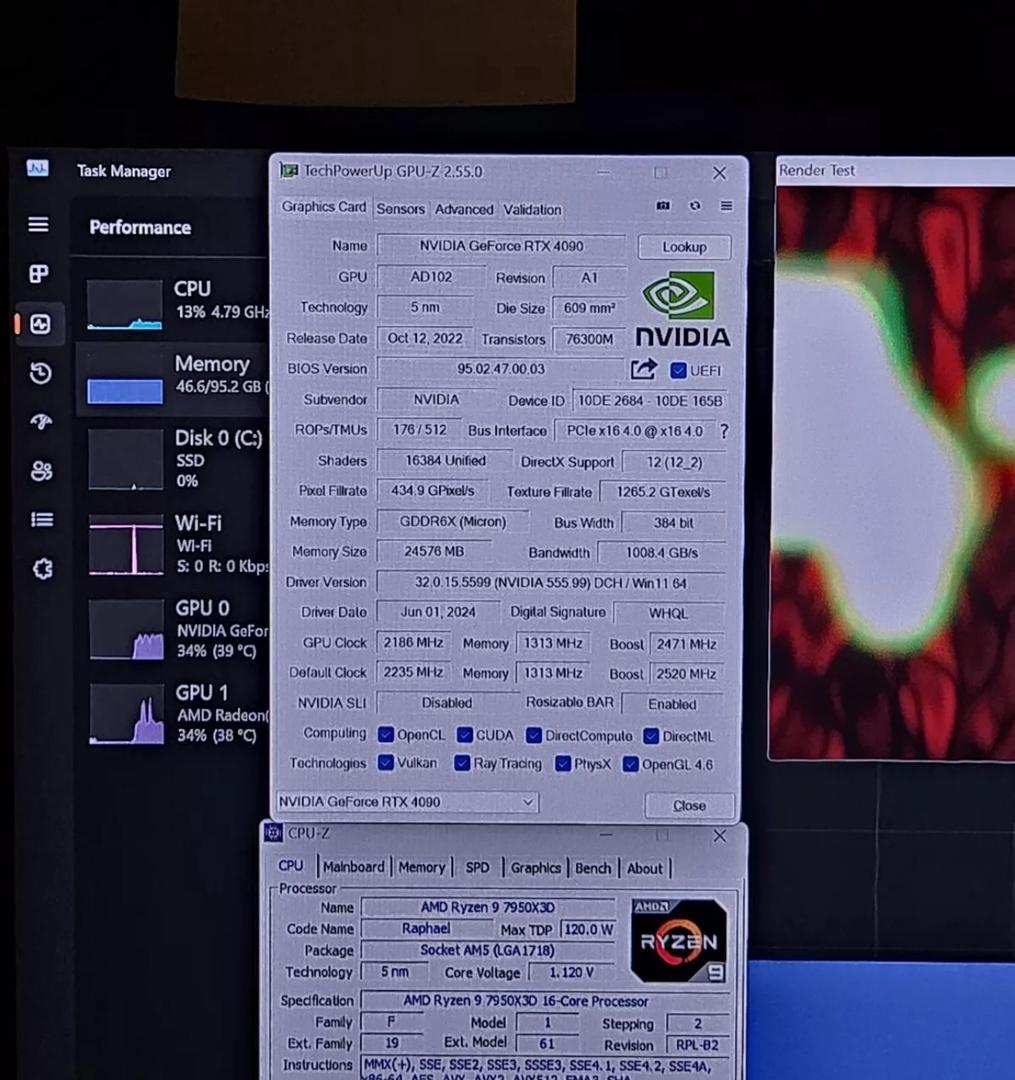Open App history in Task Manager sidebar

point(41,373)
